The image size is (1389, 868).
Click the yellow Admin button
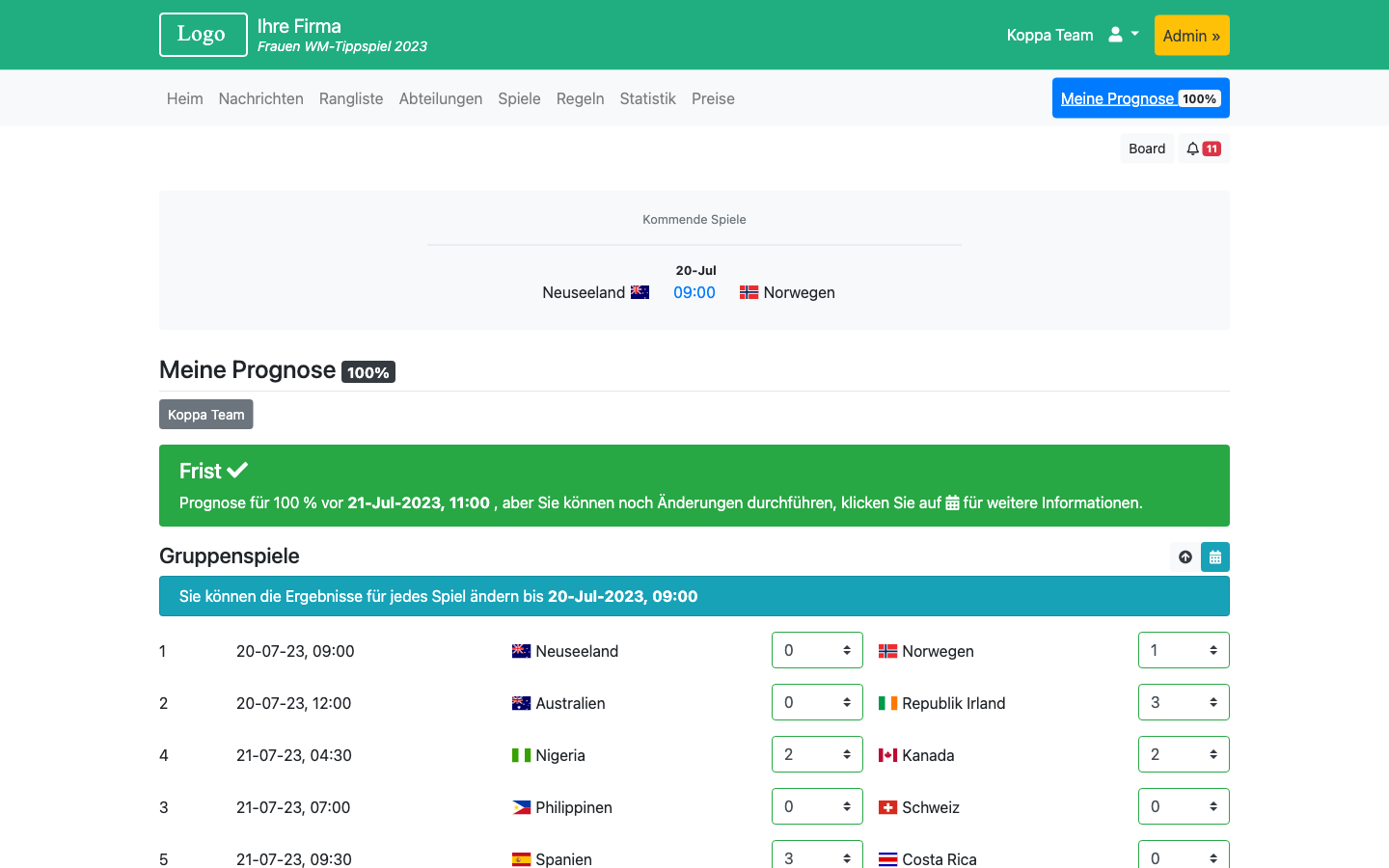[1191, 36]
